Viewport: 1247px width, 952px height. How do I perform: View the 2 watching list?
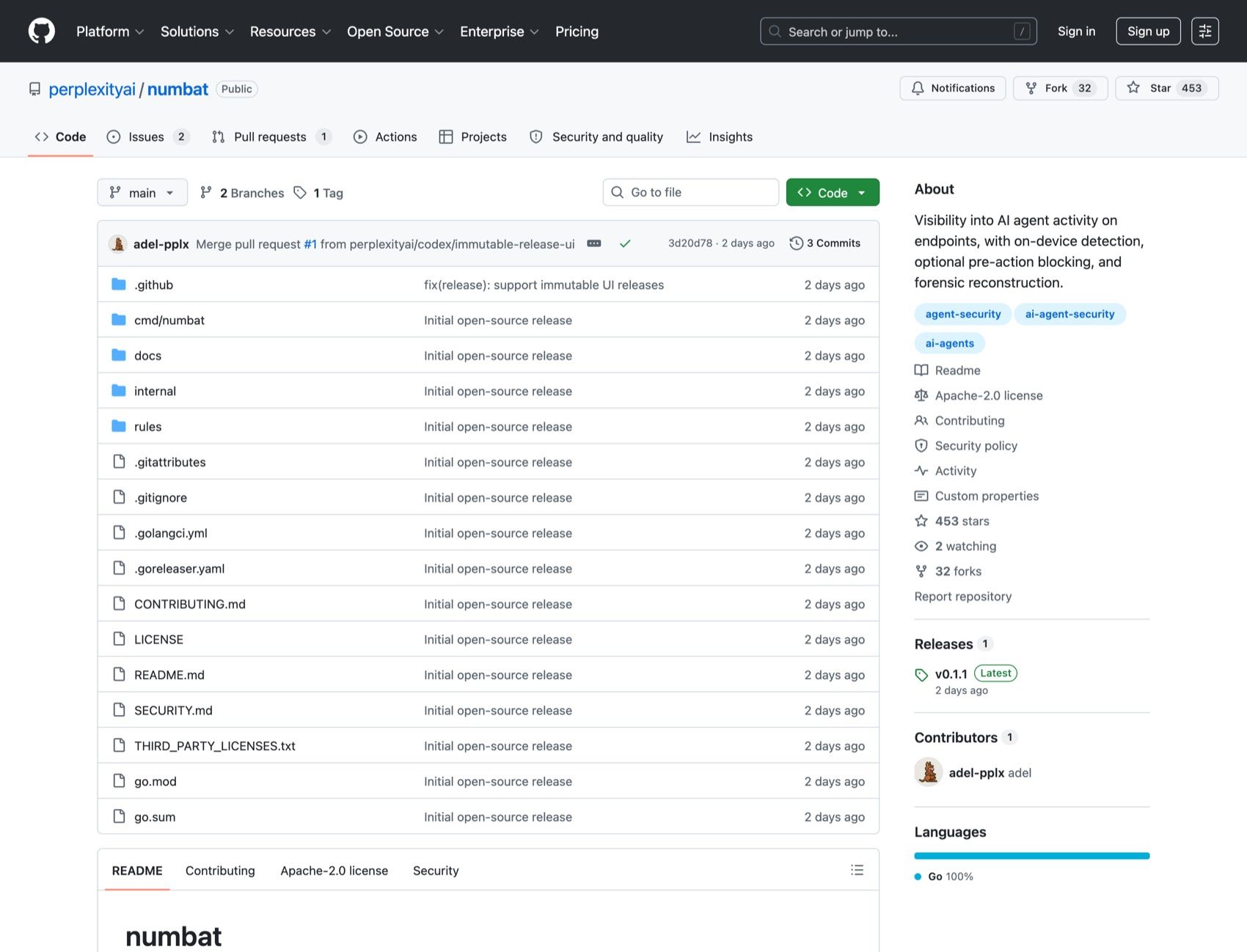point(955,546)
